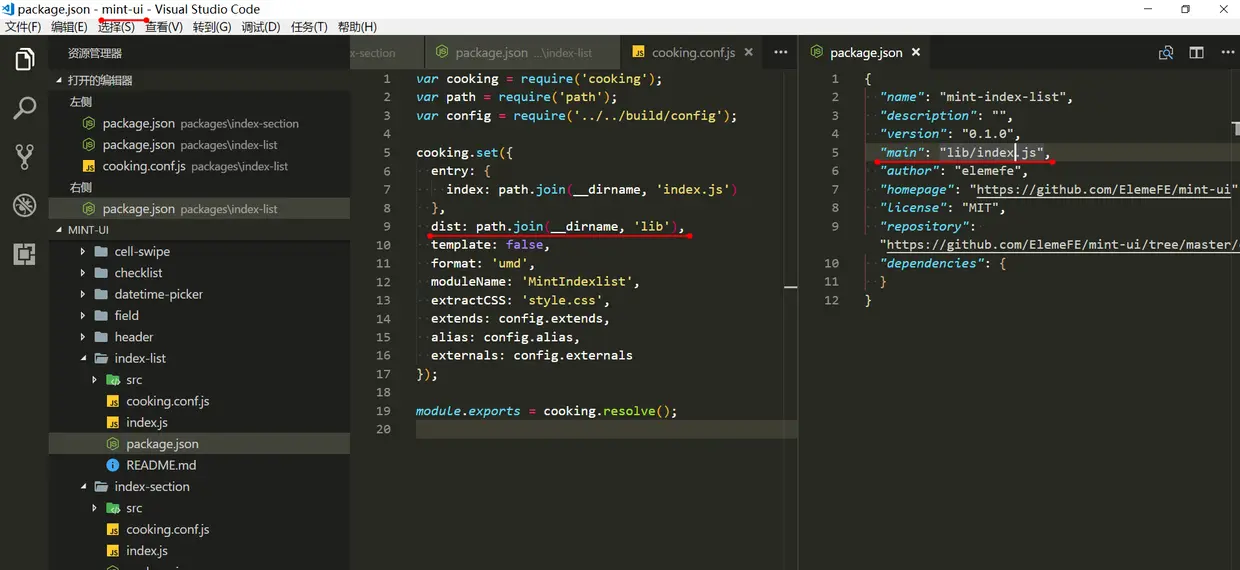Screen dimensions: 1240x570
Task: Follow the repository GitHub URL link
Action: [x=1063, y=244]
